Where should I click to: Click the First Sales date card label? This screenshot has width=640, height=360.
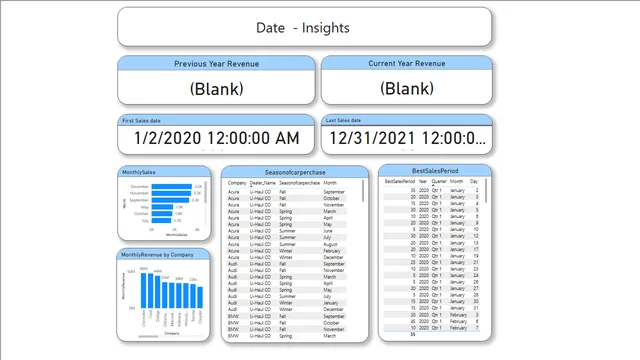coord(141,121)
